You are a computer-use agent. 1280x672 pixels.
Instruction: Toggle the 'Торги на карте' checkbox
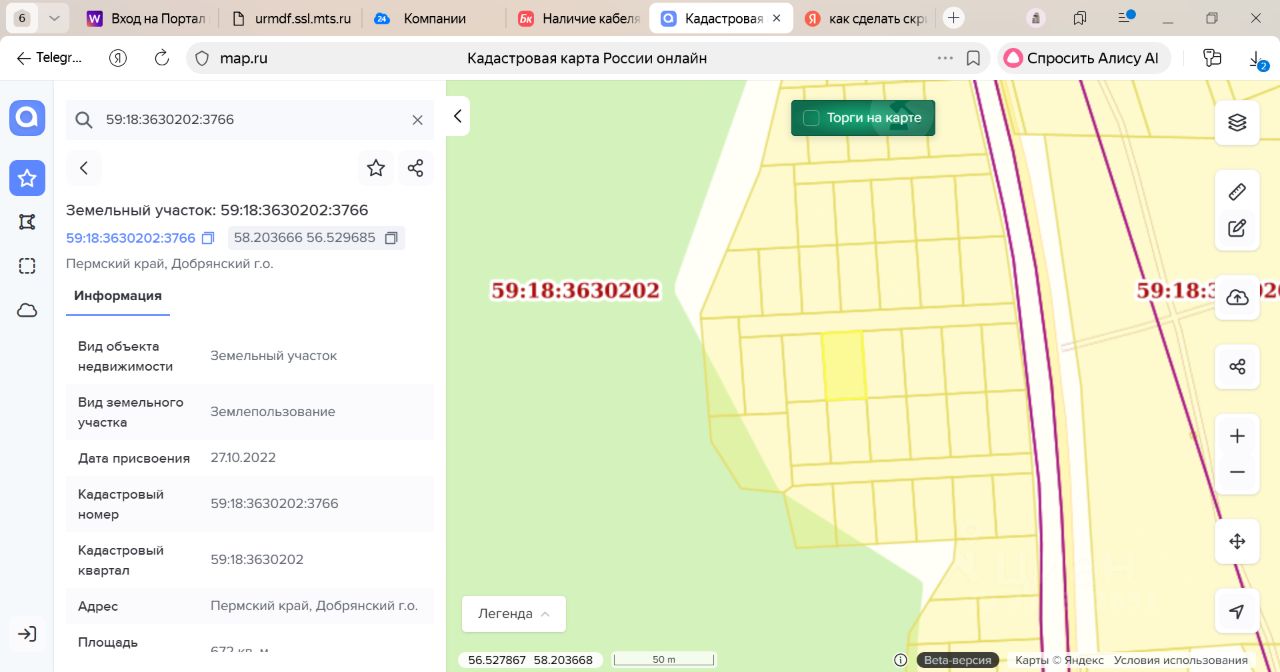tap(811, 118)
